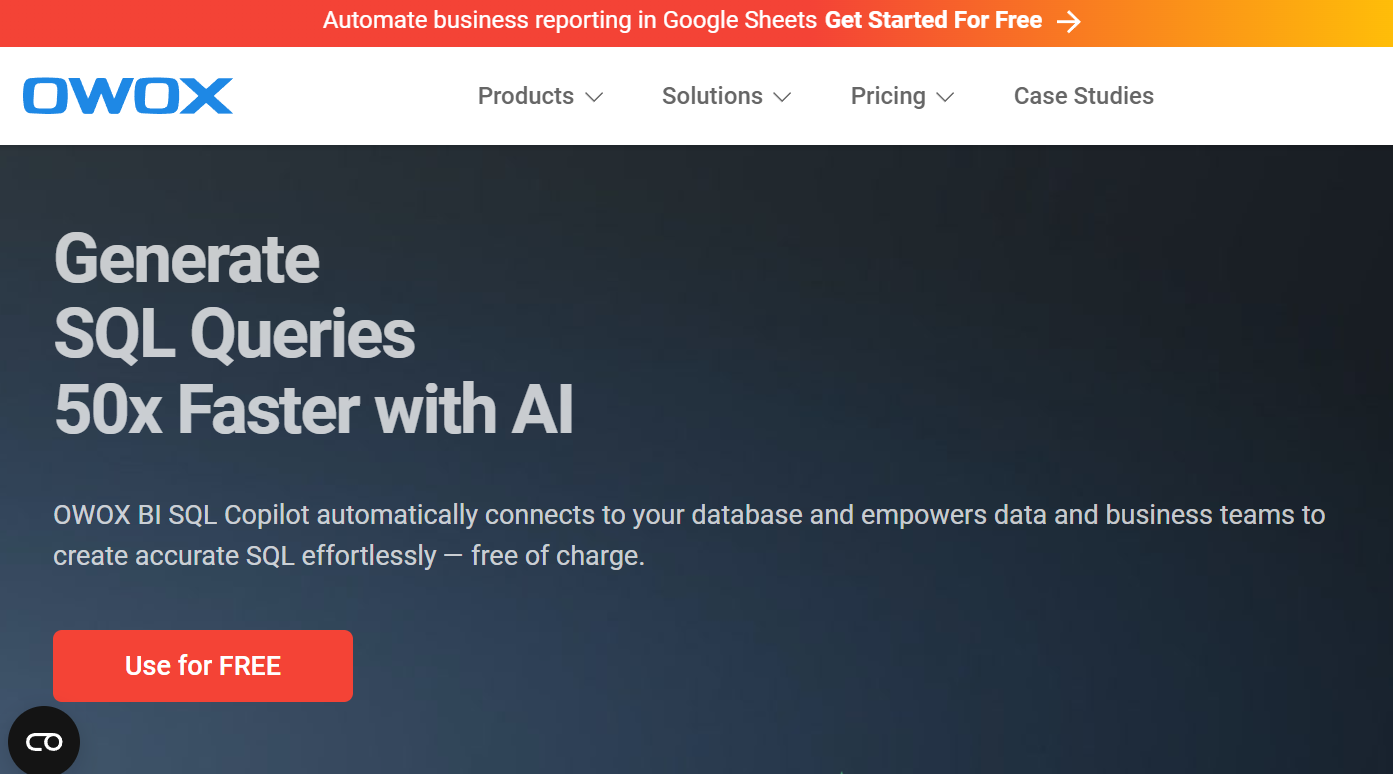This screenshot has height=774, width=1393.
Task: Select the Pricing menu label
Action: (888, 96)
